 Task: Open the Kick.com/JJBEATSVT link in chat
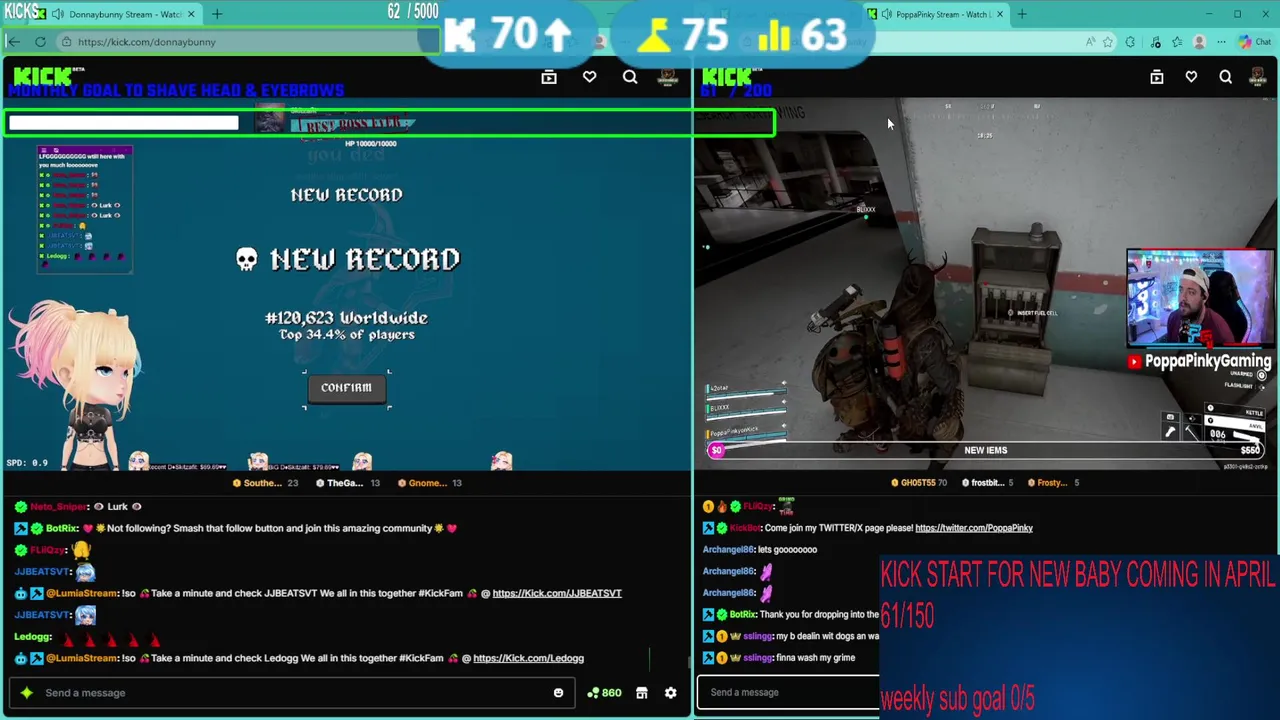[x=556, y=593]
